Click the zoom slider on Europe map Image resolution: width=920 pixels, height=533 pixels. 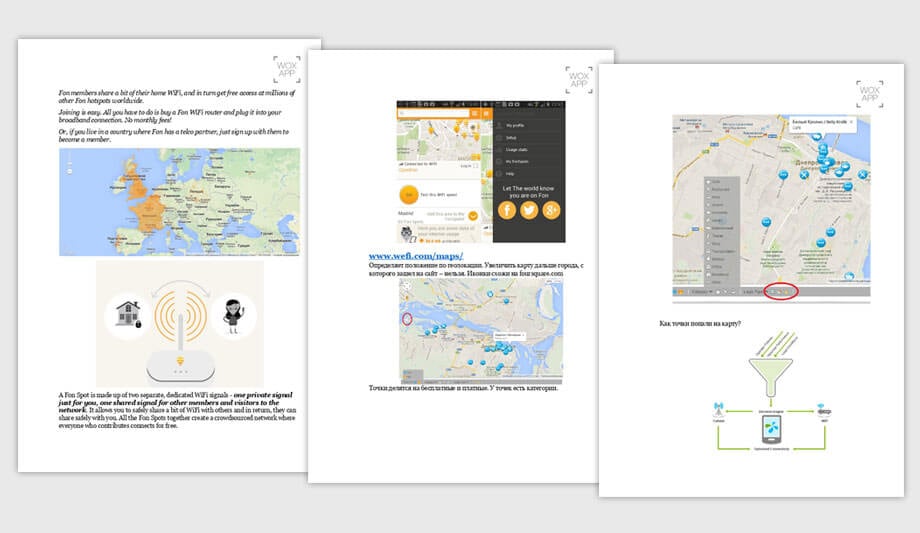(x=69, y=163)
